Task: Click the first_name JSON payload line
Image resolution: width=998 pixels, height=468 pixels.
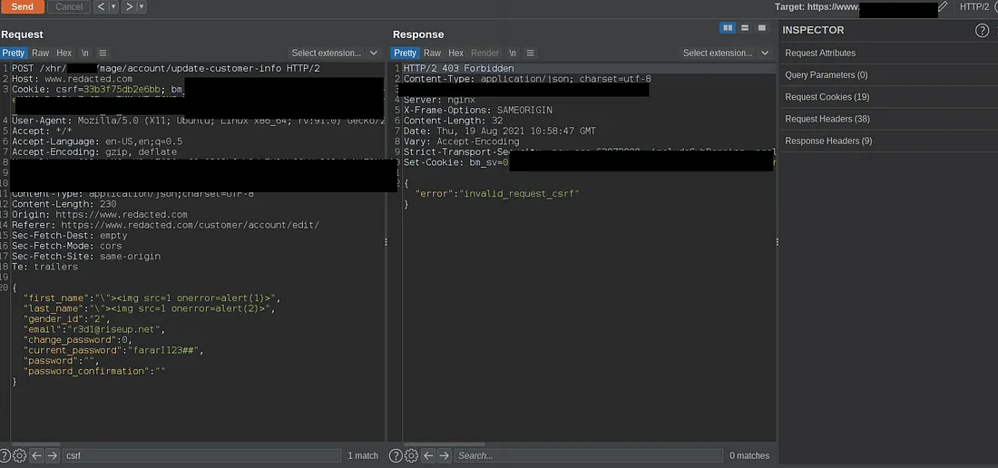Action: 151,298
